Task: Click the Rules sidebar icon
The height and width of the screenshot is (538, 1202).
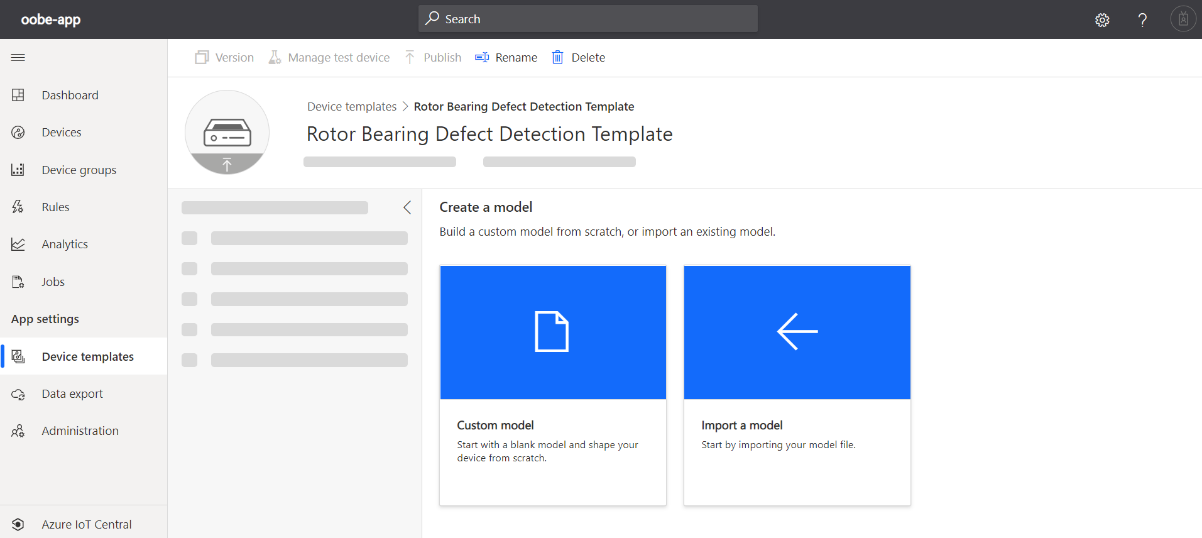Action: tap(18, 207)
